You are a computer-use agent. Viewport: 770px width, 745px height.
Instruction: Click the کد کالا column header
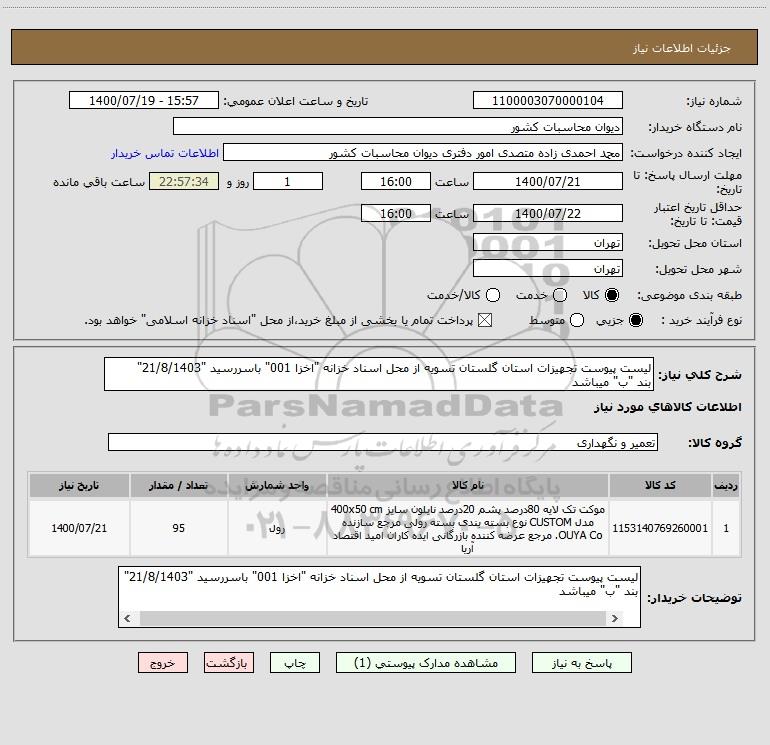[660, 485]
